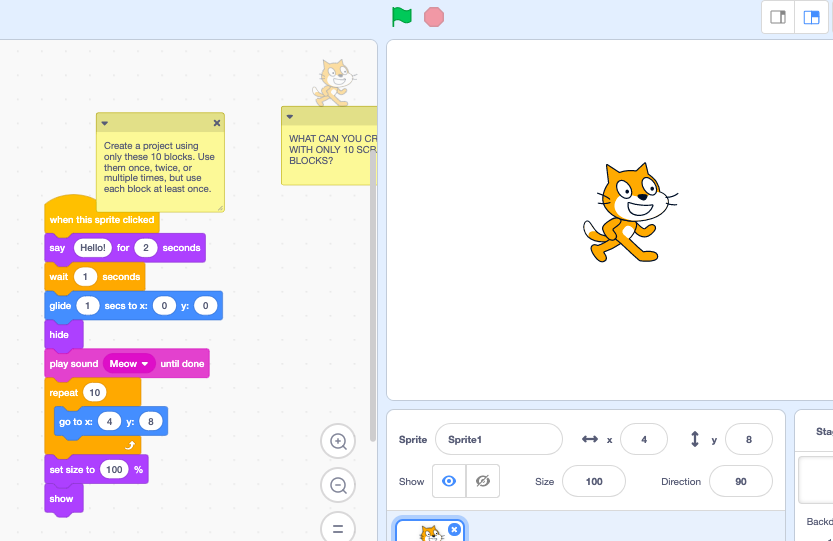The image size is (833, 541).
Task: Click the red stop sign button
Action: click(x=434, y=17)
